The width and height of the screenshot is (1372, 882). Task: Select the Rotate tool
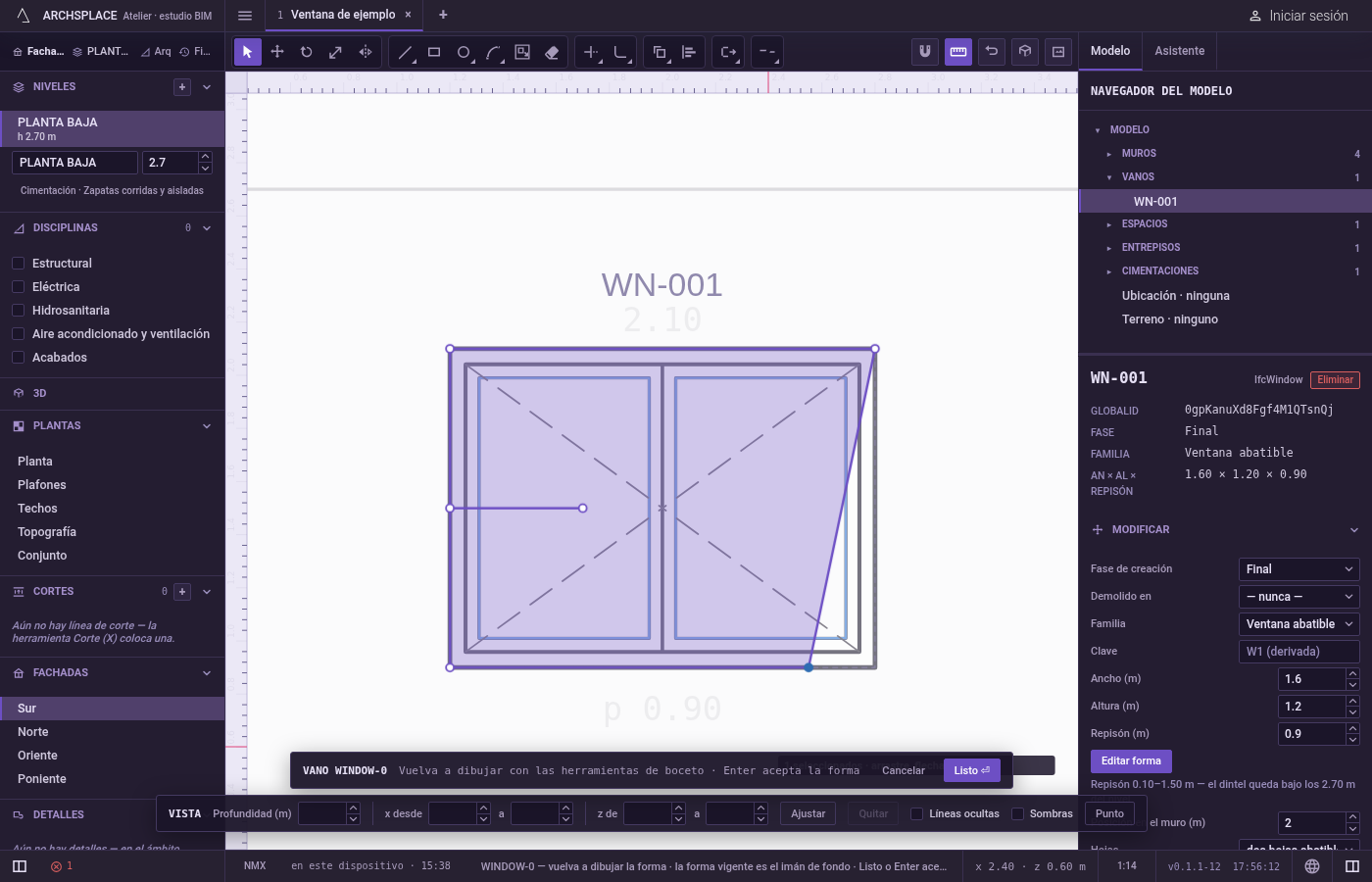307,52
